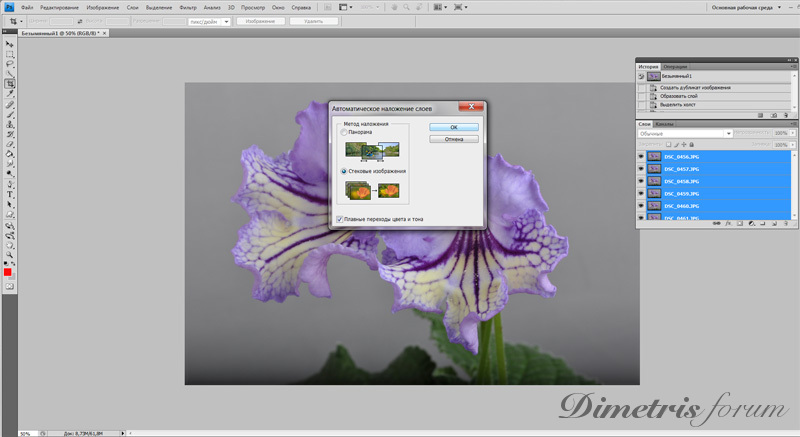Viewport: 800px width, 437px height.
Task: Open the layer style fx menu
Action: point(728,223)
